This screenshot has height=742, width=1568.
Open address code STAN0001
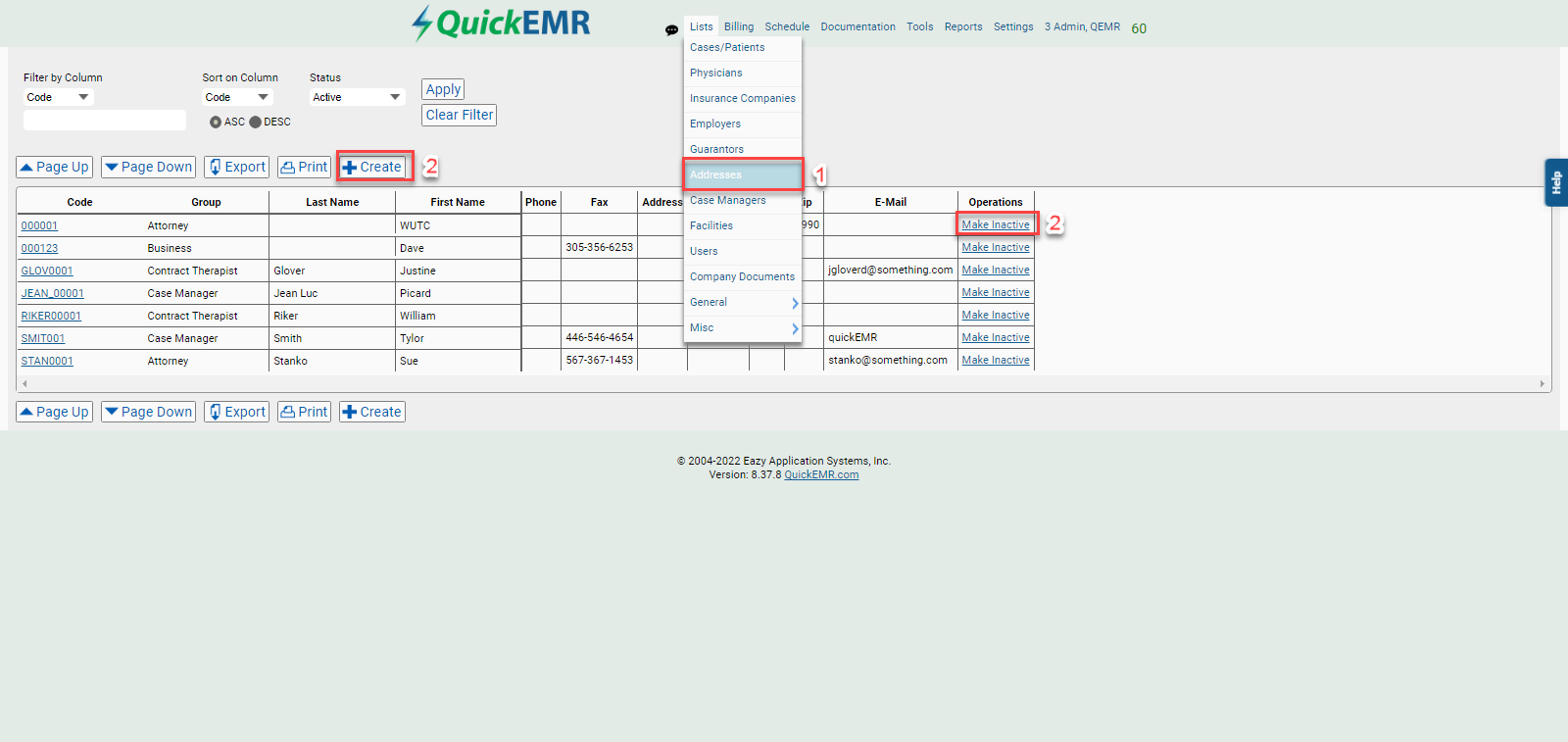pyautogui.click(x=47, y=362)
